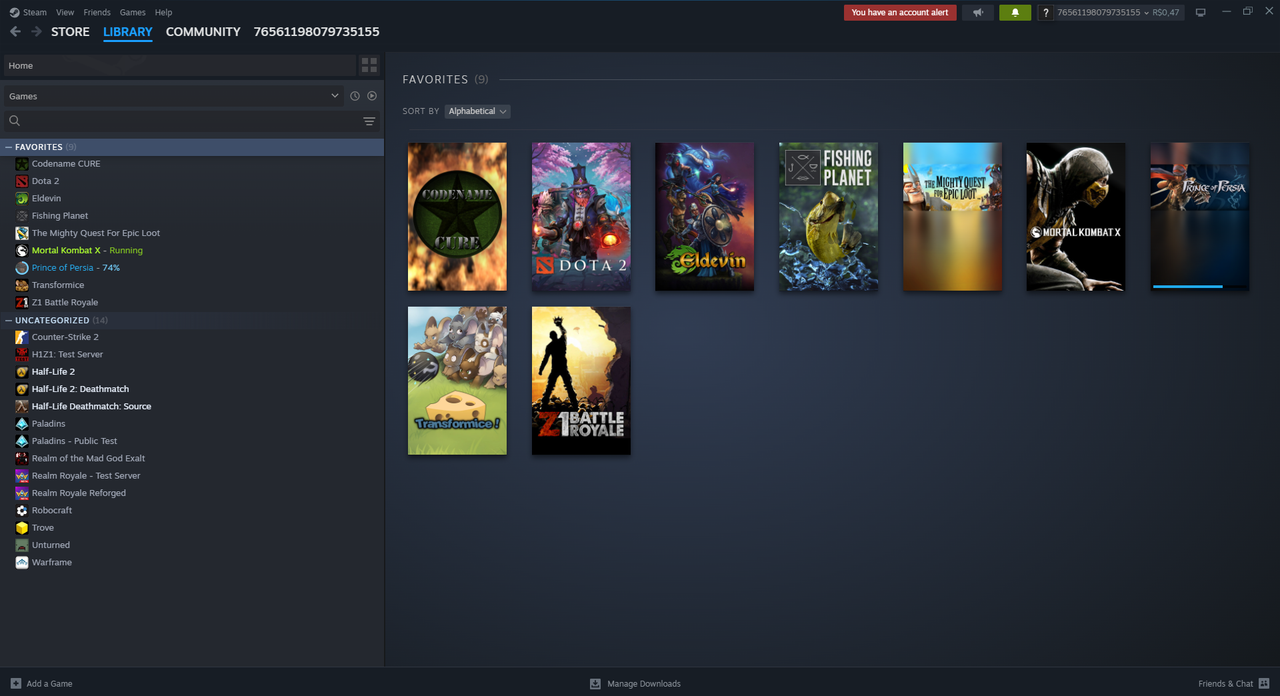The image size is (1280, 696).
Task: Go back with the left arrow icon
Action: (x=15, y=32)
